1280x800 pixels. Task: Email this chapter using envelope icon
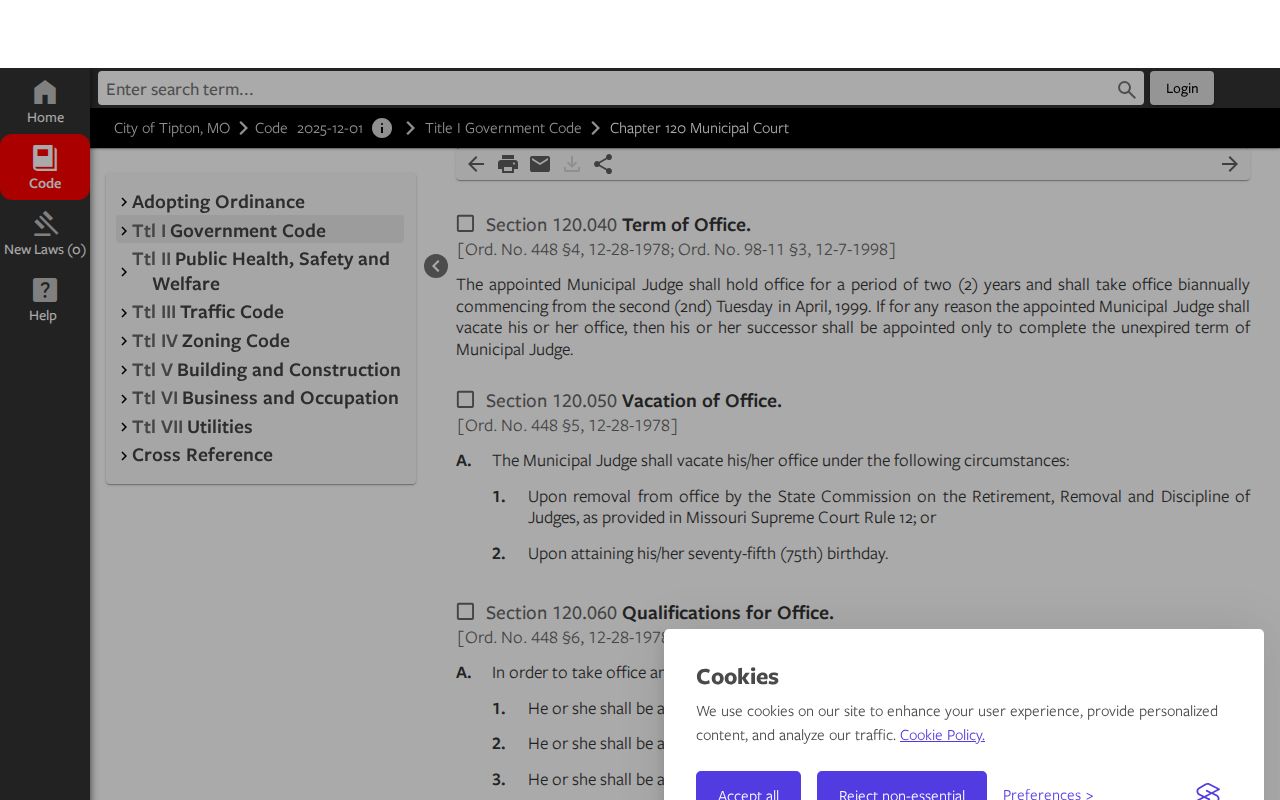540,164
